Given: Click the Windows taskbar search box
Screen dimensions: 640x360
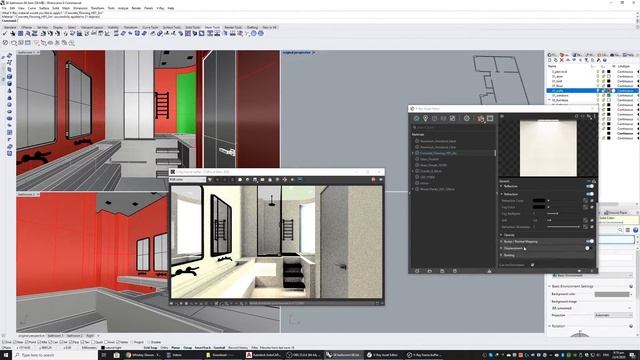Looking at the screenshot, I should click(55, 355).
